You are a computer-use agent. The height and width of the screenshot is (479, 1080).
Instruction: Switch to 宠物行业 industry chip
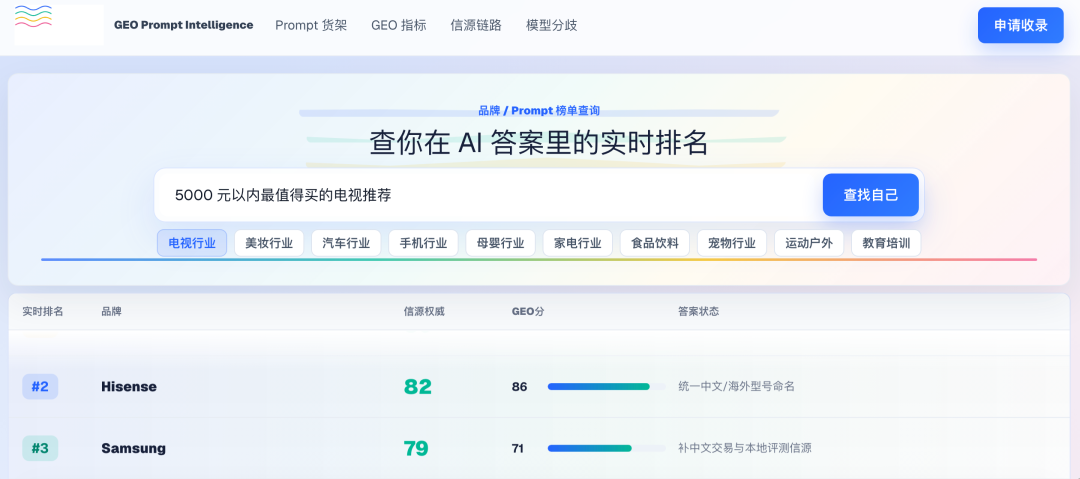732,243
